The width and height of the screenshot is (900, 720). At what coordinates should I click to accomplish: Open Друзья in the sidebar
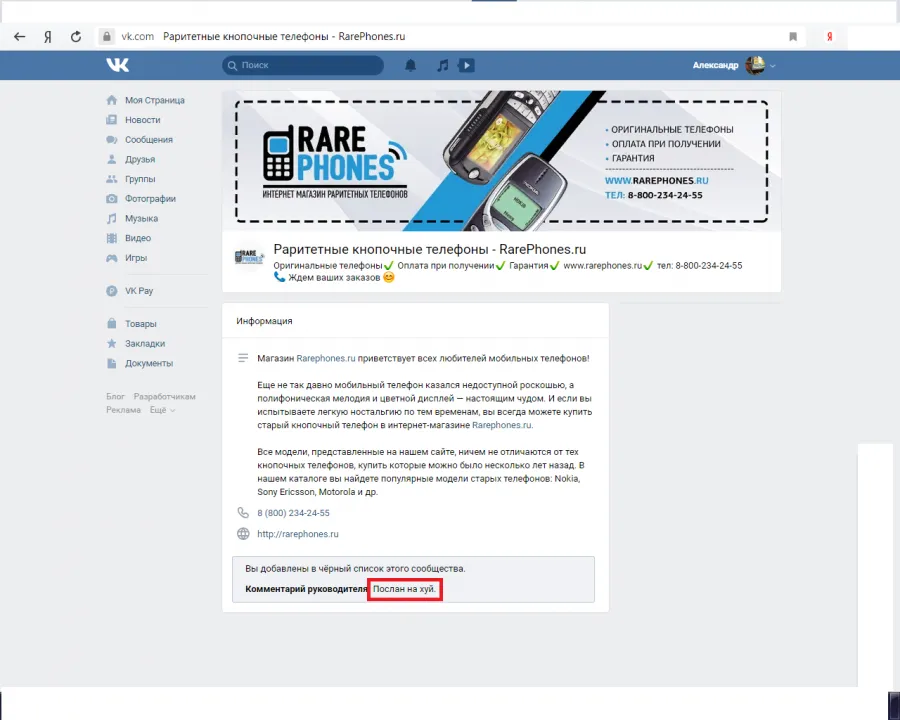pos(140,160)
